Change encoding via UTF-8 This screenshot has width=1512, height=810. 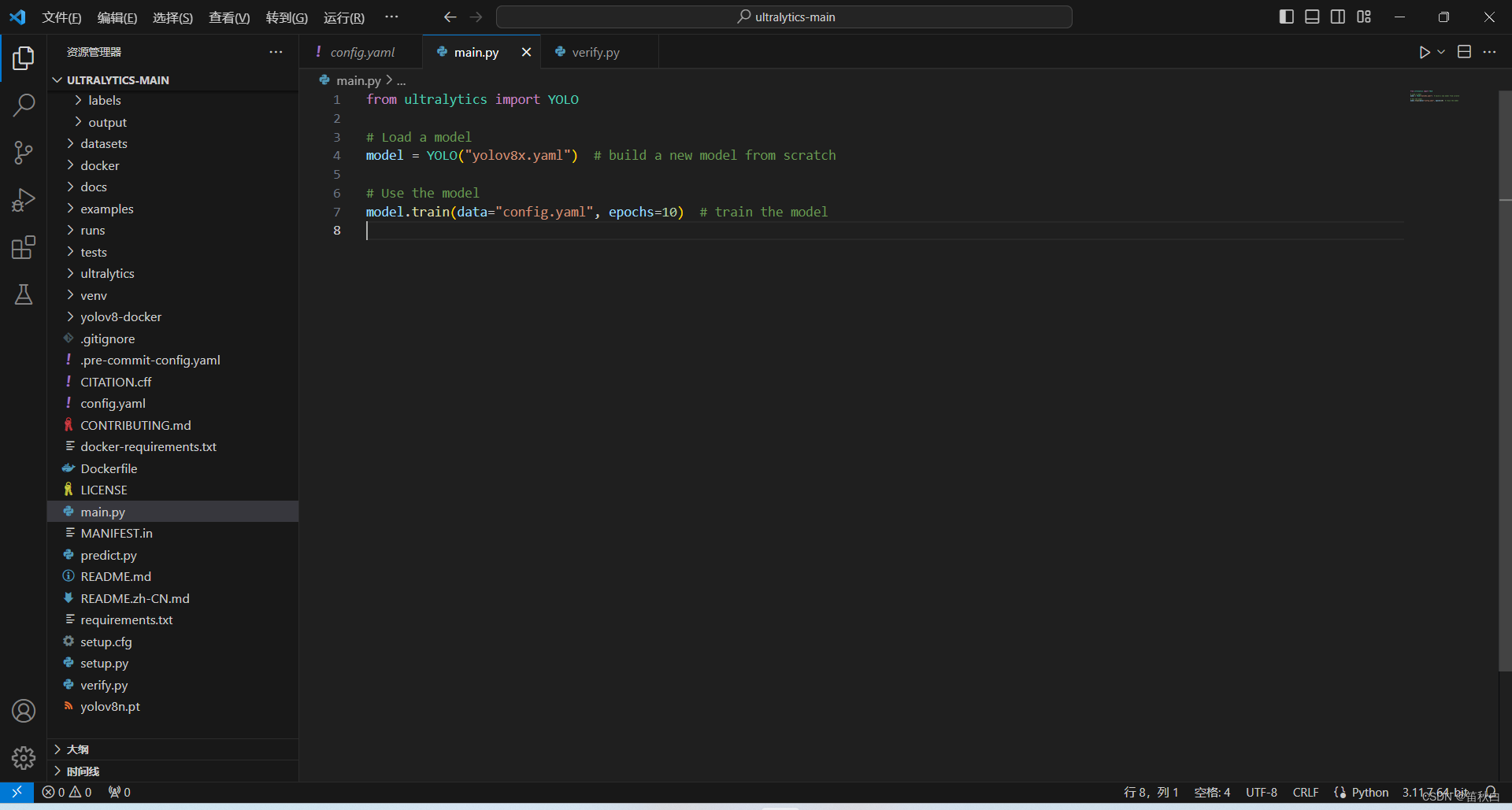pos(1262,792)
